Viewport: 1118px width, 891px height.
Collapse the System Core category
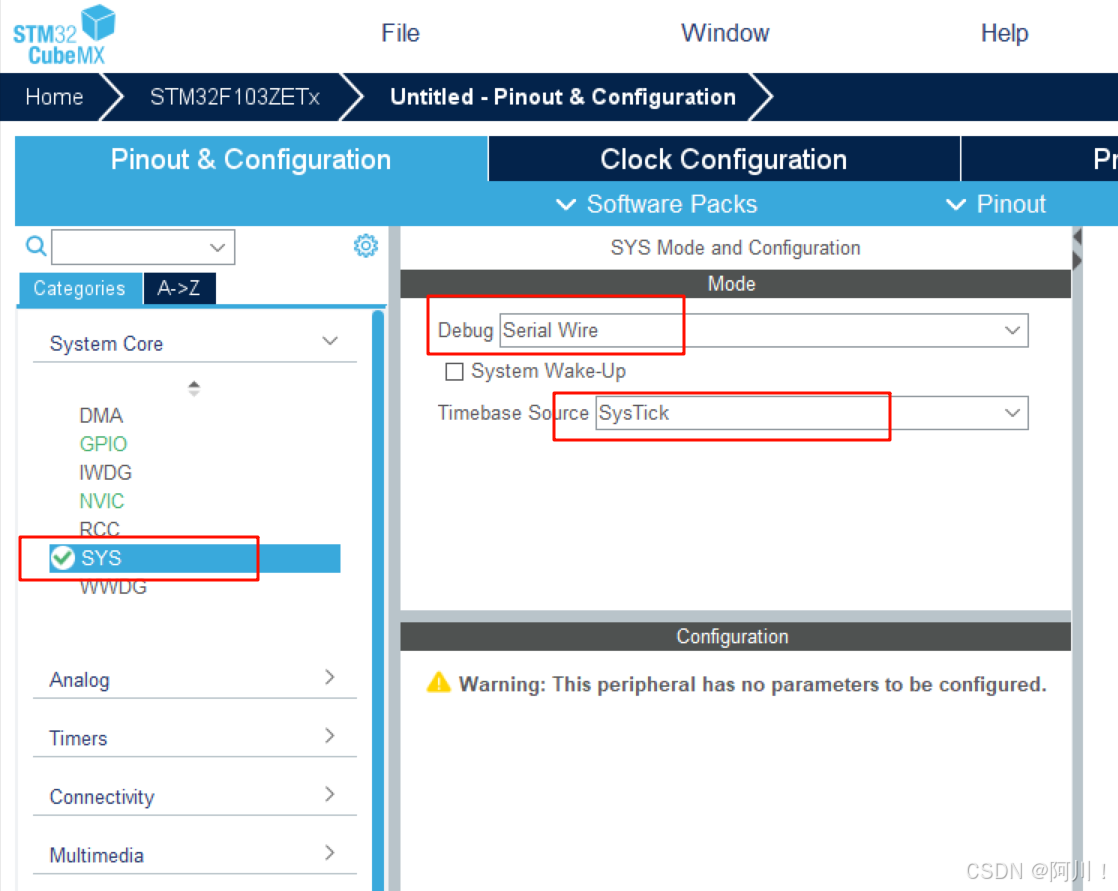tap(194, 343)
